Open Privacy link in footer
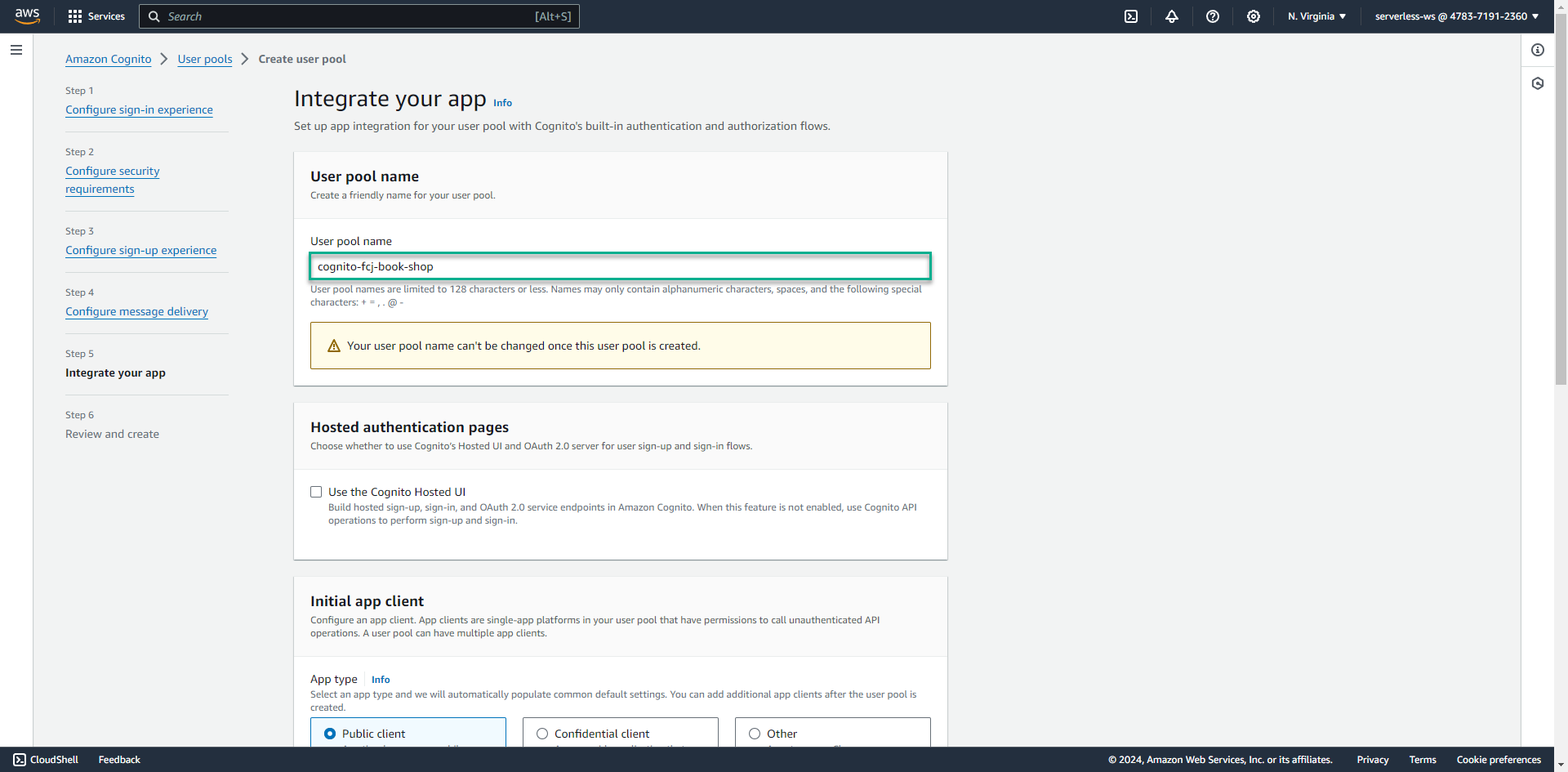The height and width of the screenshot is (772, 1568). coord(1373,760)
